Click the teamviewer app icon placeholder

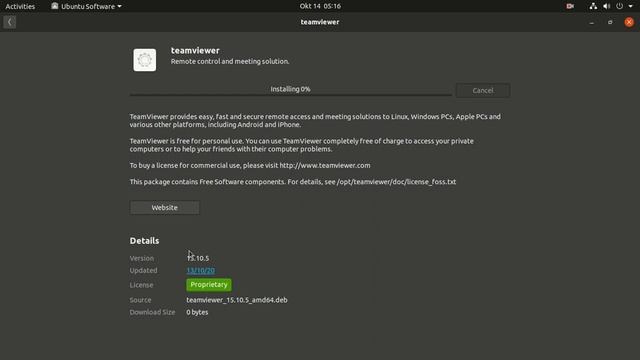coord(144,60)
